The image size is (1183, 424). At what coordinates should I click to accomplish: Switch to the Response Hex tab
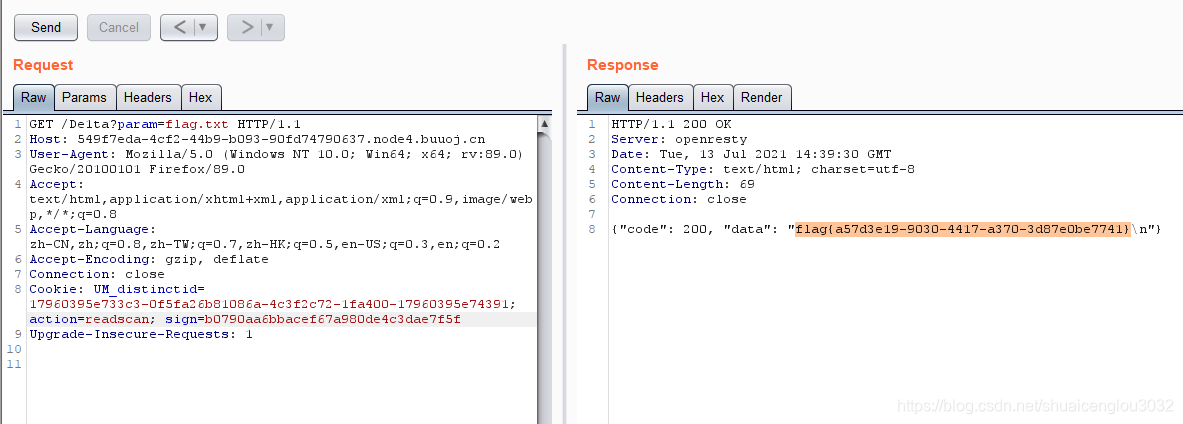pyautogui.click(x=712, y=97)
